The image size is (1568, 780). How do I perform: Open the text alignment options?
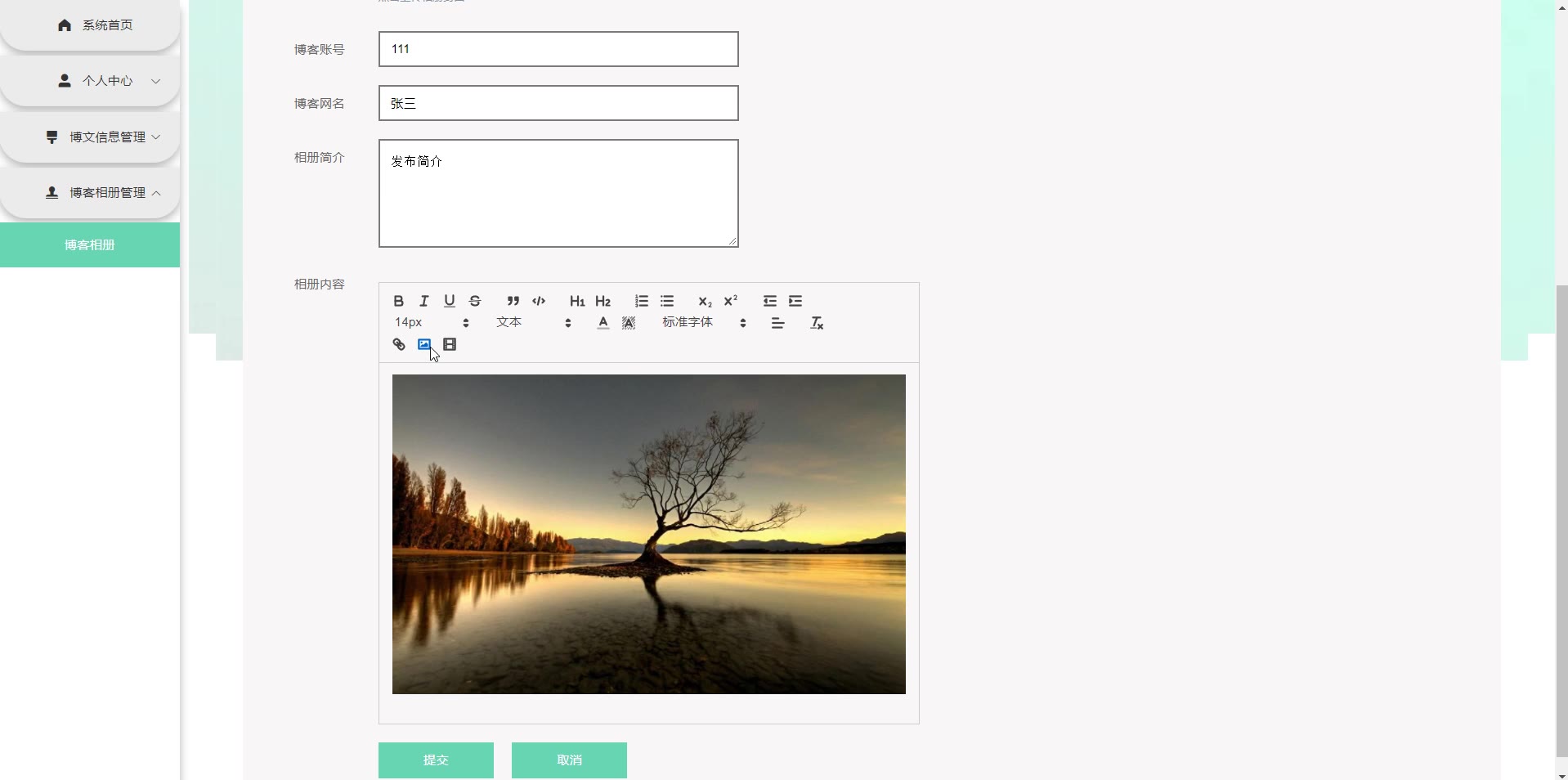coord(778,323)
